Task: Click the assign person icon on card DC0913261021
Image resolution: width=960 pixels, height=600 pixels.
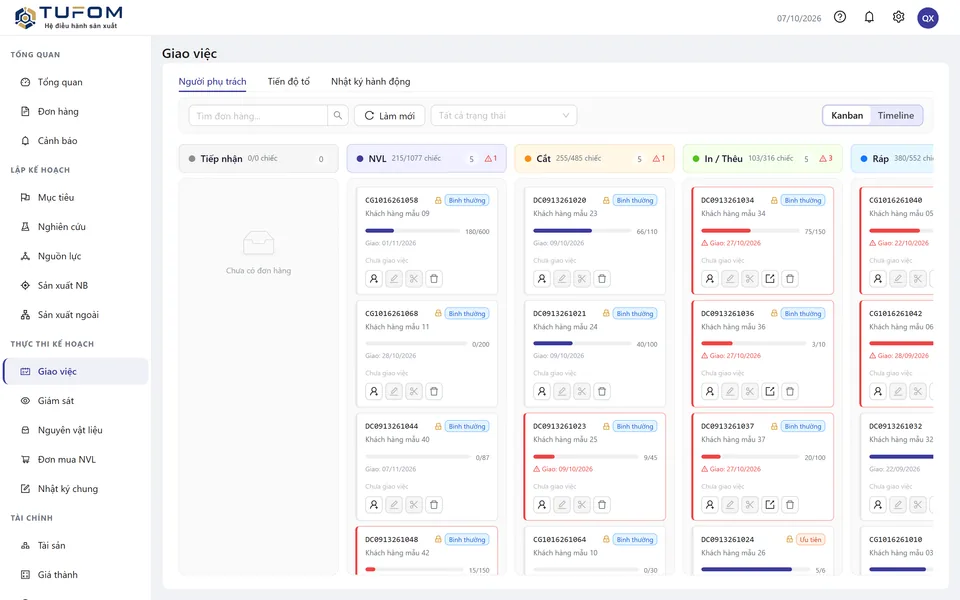Action: 541,391
